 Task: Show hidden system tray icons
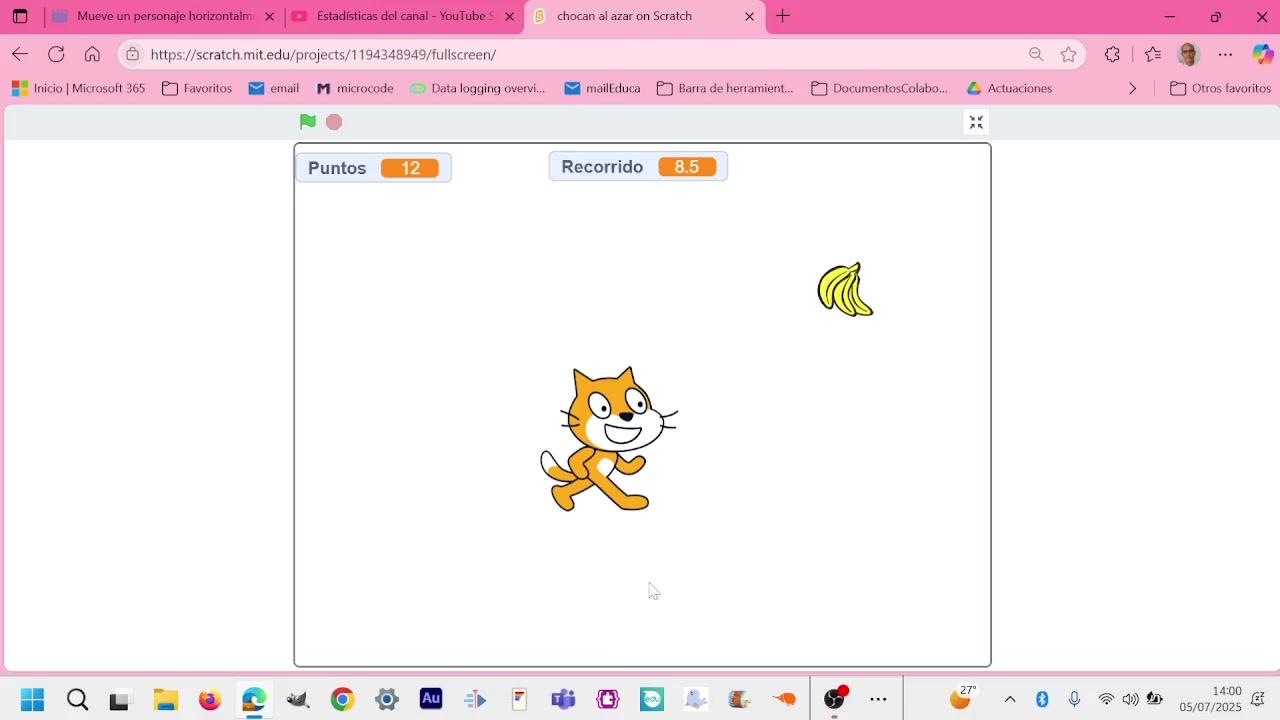click(x=1010, y=699)
